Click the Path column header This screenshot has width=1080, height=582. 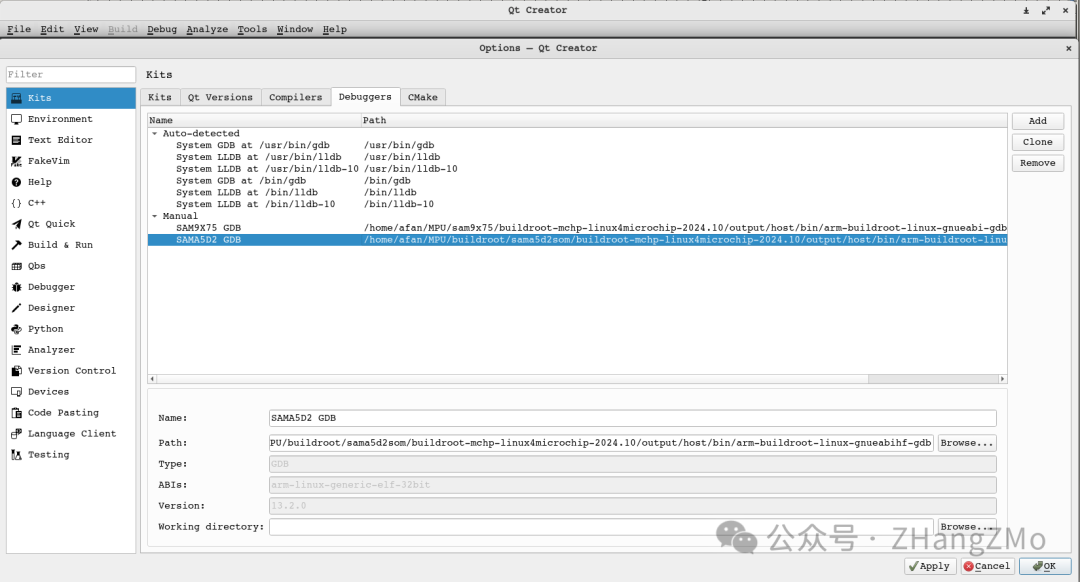[684, 121]
